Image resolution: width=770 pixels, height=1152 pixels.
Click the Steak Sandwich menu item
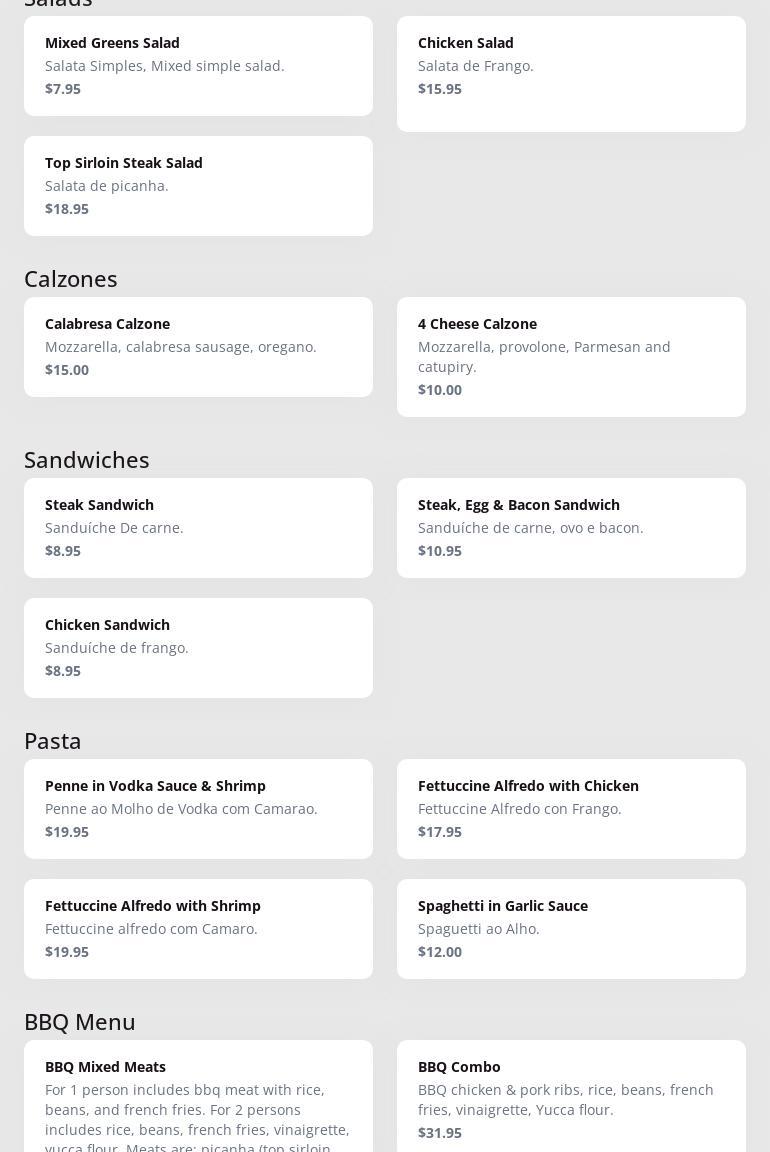[x=198, y=528]
